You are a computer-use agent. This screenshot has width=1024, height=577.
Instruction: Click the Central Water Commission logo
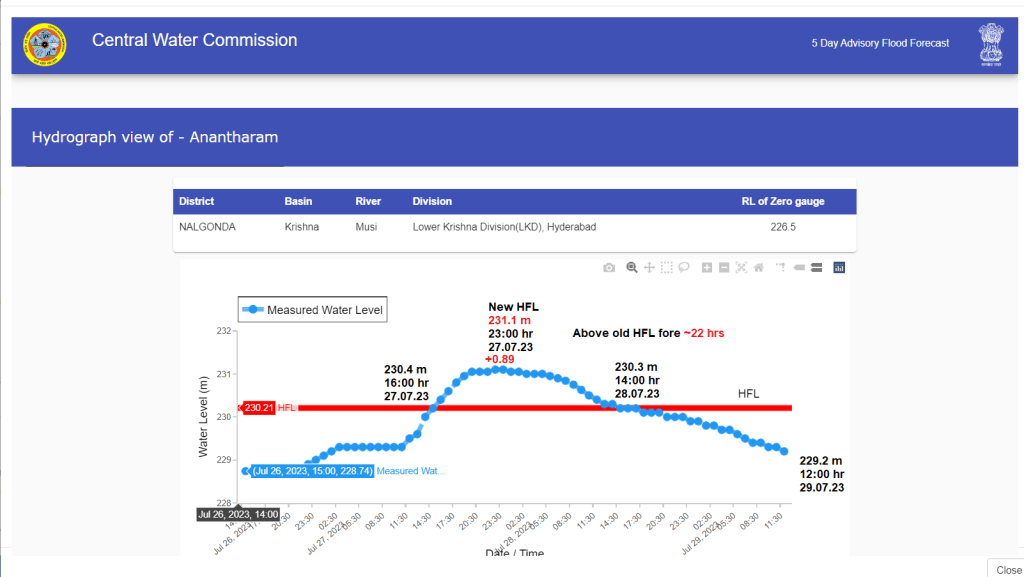click(x=44, y=44)
